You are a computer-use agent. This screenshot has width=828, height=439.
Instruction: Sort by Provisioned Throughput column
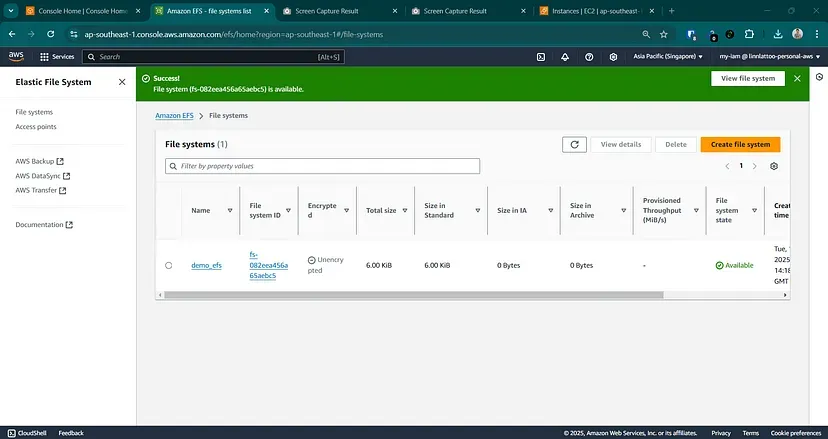pyautogui.click(x=696, y=210)
